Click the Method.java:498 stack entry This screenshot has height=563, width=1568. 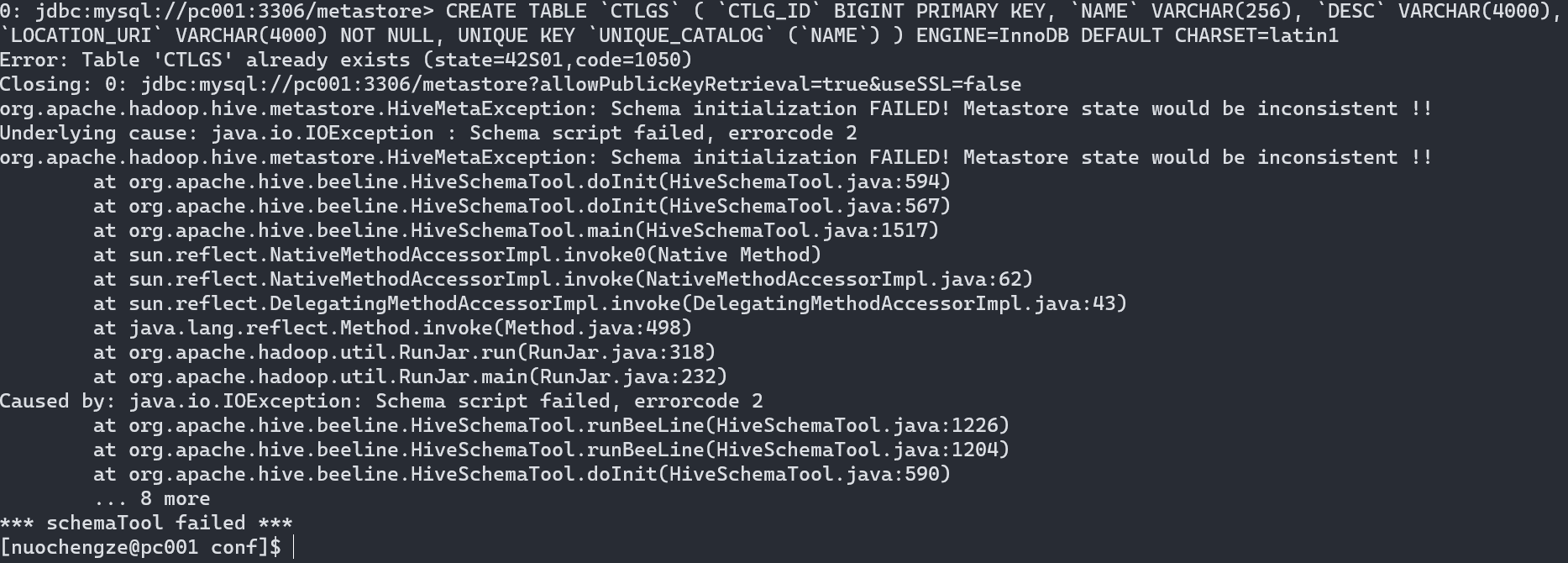coord(392,329)
